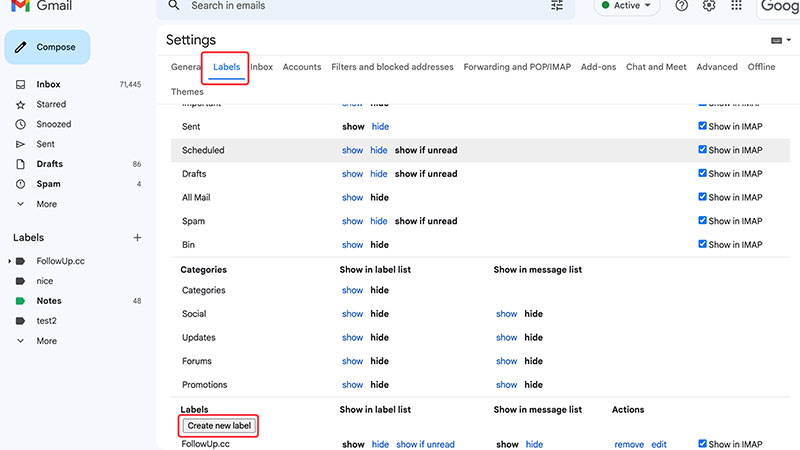Screen dimensions: 800x450
Task: Click the nice label tag icon
Action: tap(20, 281)
